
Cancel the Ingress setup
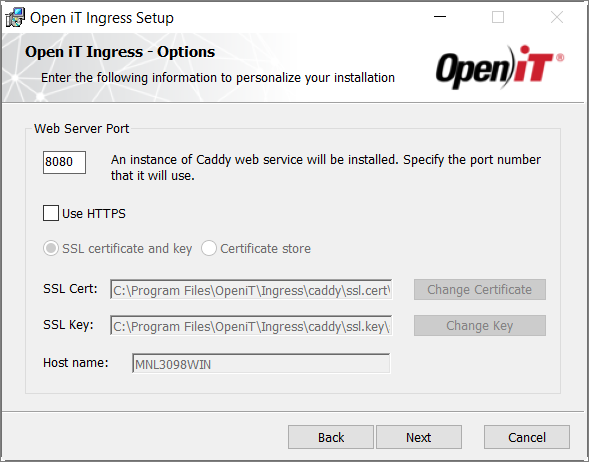pyautogui.click(x=527, y=437)
